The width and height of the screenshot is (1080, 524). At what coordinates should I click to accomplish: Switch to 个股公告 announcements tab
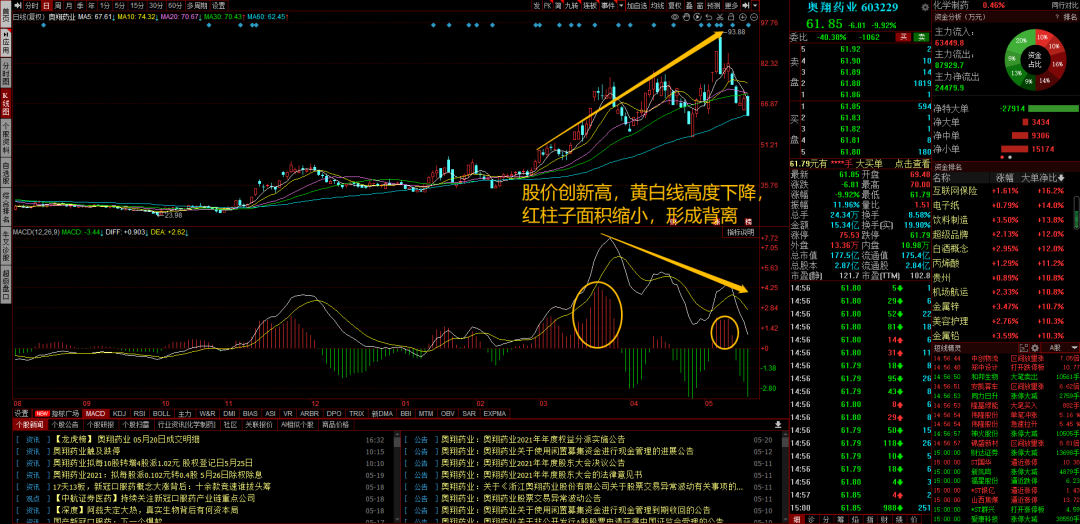point(65,425)
